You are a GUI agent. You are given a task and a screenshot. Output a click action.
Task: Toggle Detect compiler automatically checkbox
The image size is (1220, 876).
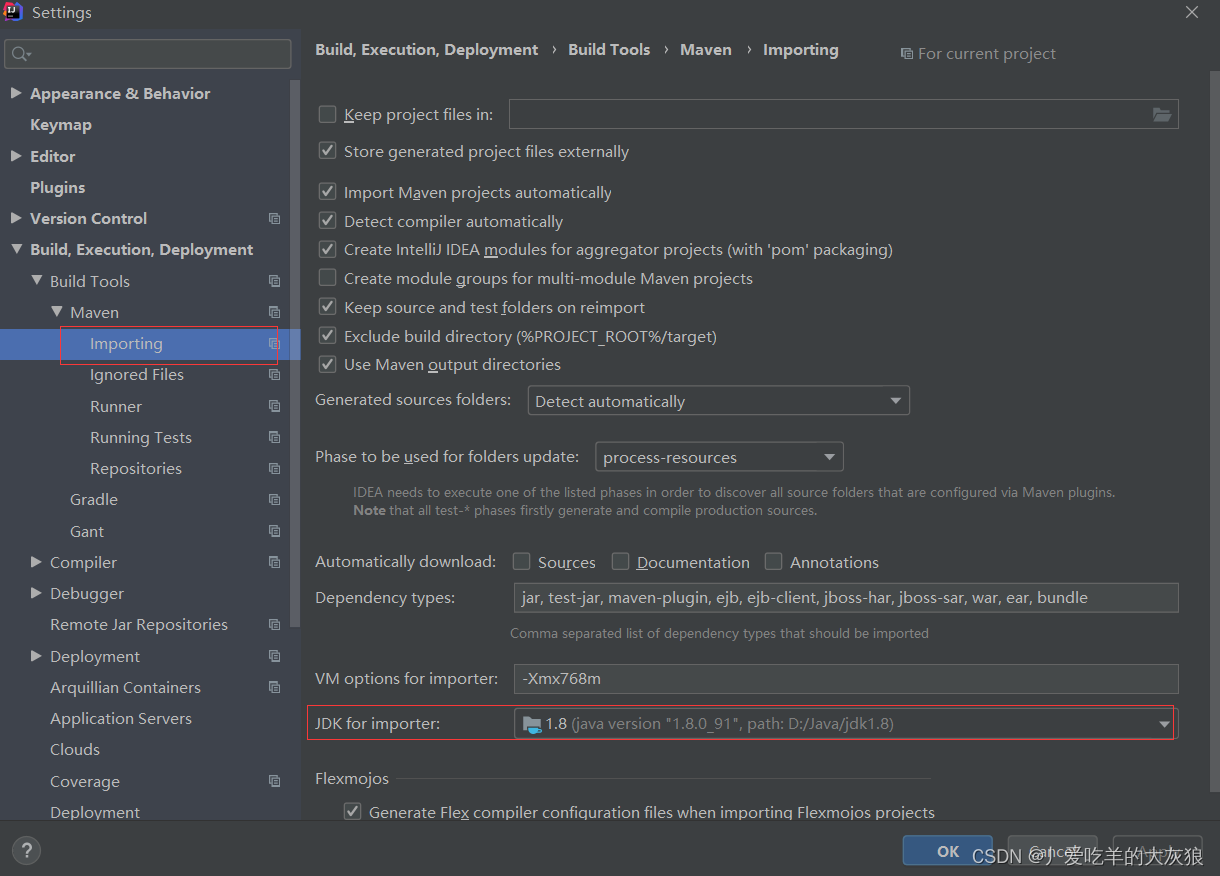pyautogui.click(x=327, y=221)
